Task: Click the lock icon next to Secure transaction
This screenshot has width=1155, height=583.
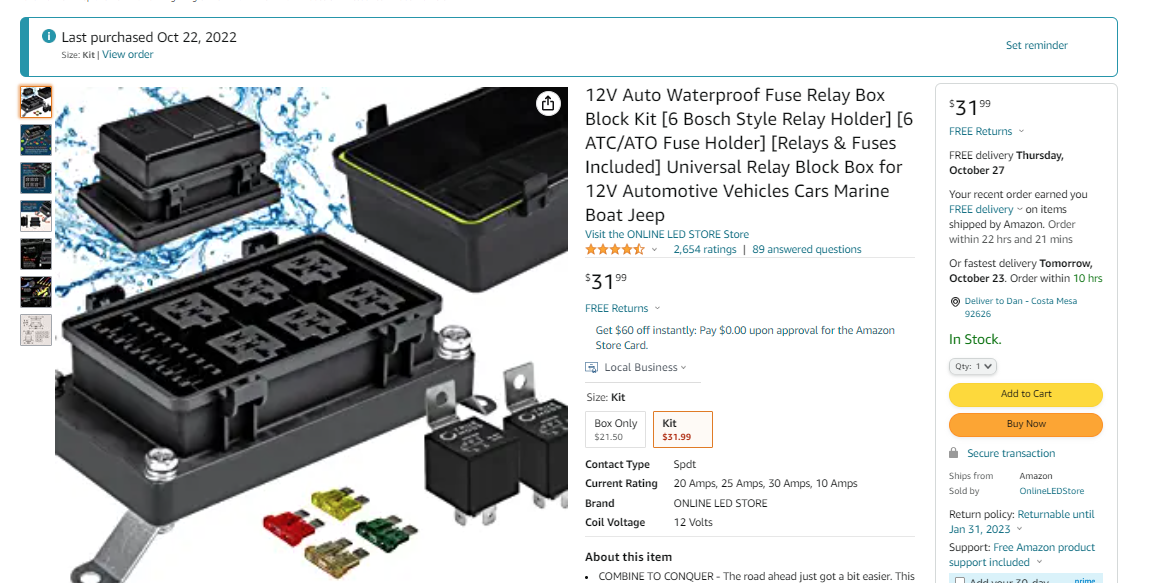Action: [x=954, y=453]
